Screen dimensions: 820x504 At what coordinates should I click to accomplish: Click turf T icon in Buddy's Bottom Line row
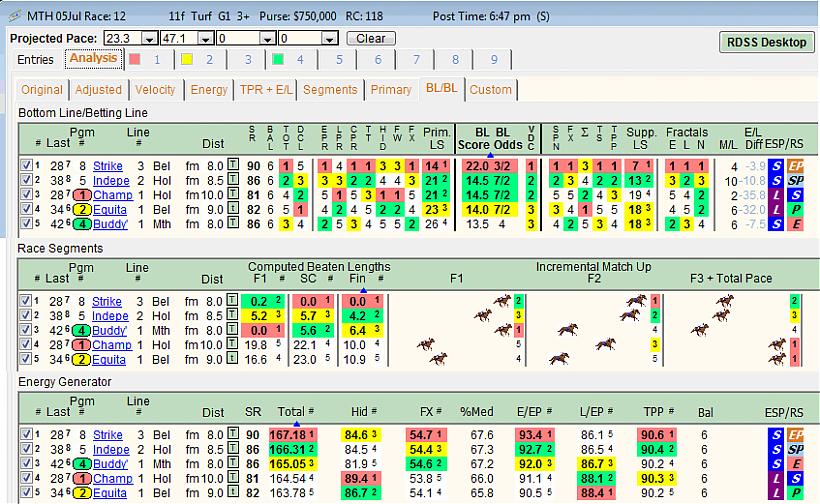click(233, 223)
